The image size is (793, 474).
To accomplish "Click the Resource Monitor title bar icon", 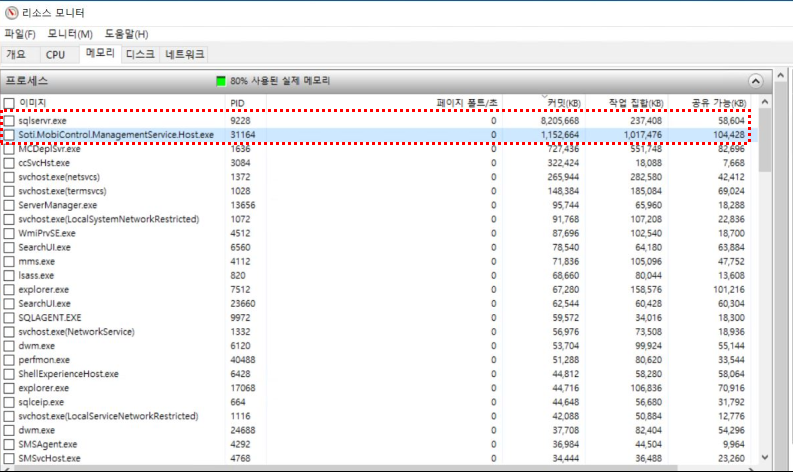I will 11,12.
